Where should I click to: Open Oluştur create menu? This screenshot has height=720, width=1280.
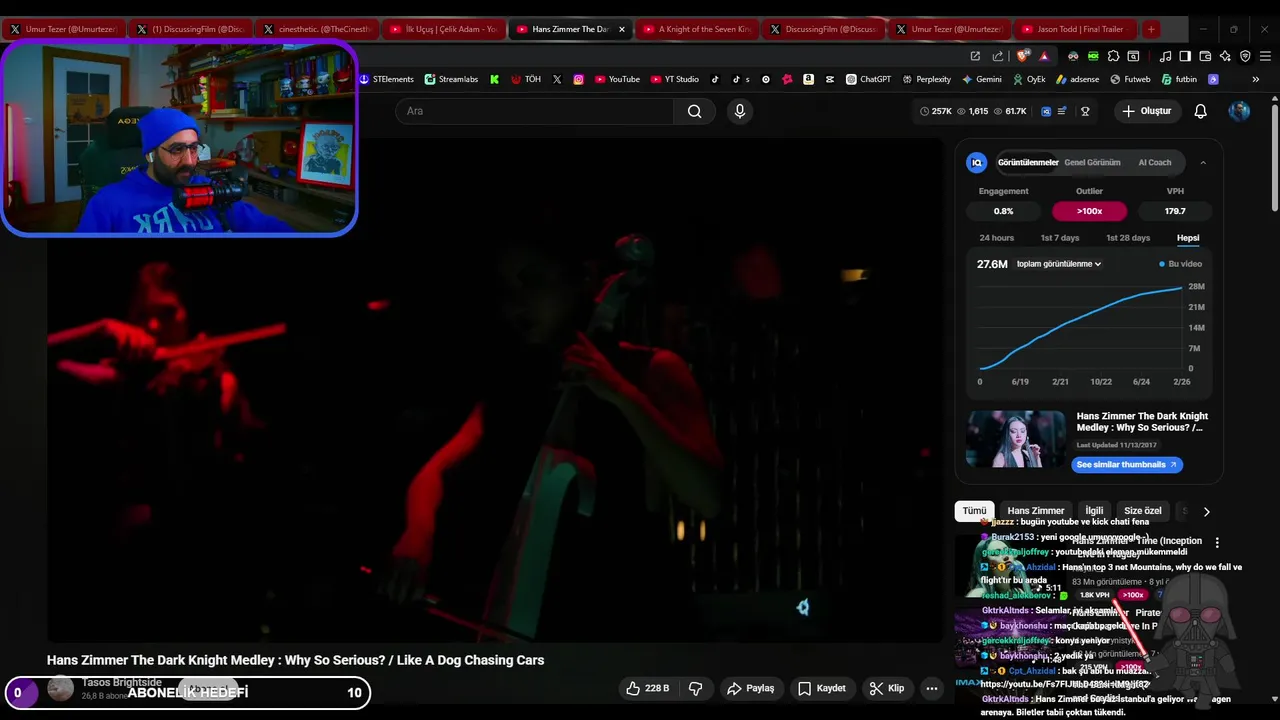pyautogui.click(x=1146, y=111)
